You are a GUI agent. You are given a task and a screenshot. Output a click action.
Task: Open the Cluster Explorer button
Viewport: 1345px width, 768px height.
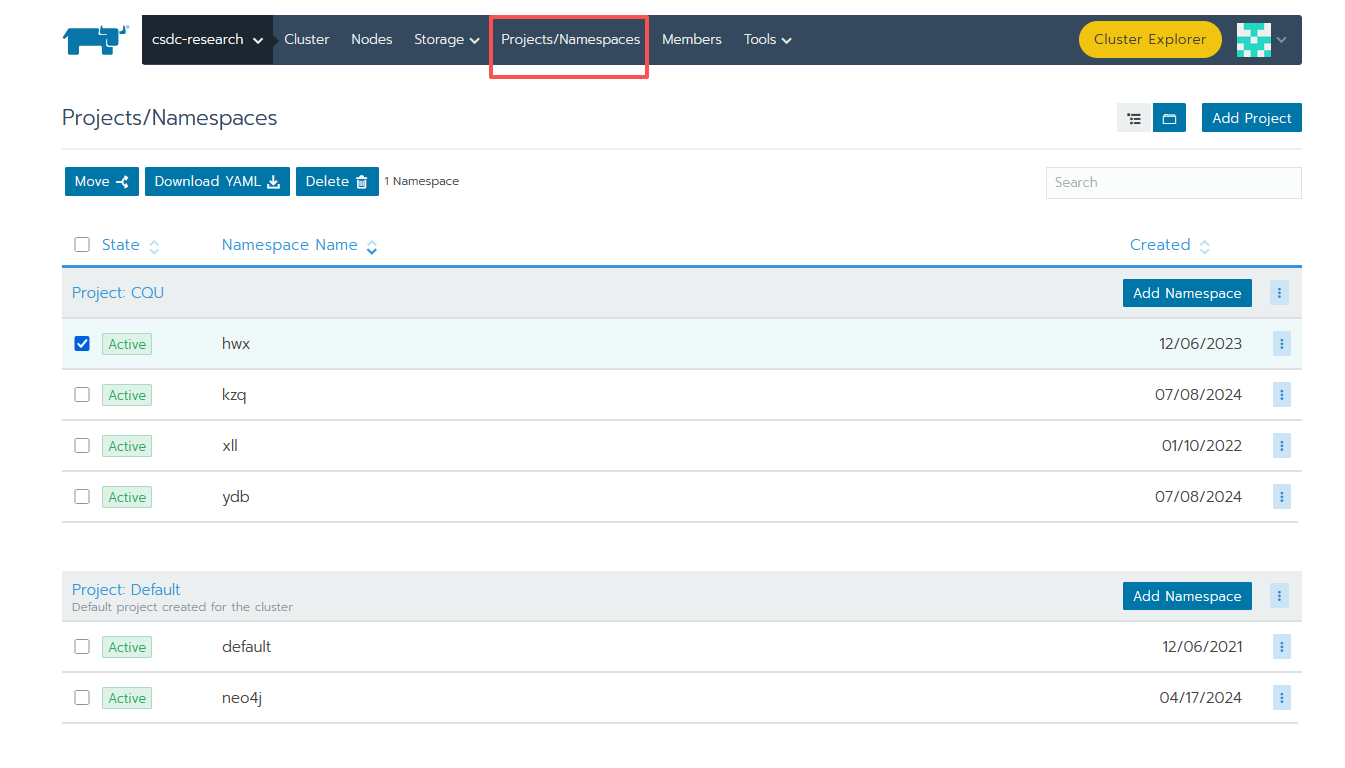1149,40
